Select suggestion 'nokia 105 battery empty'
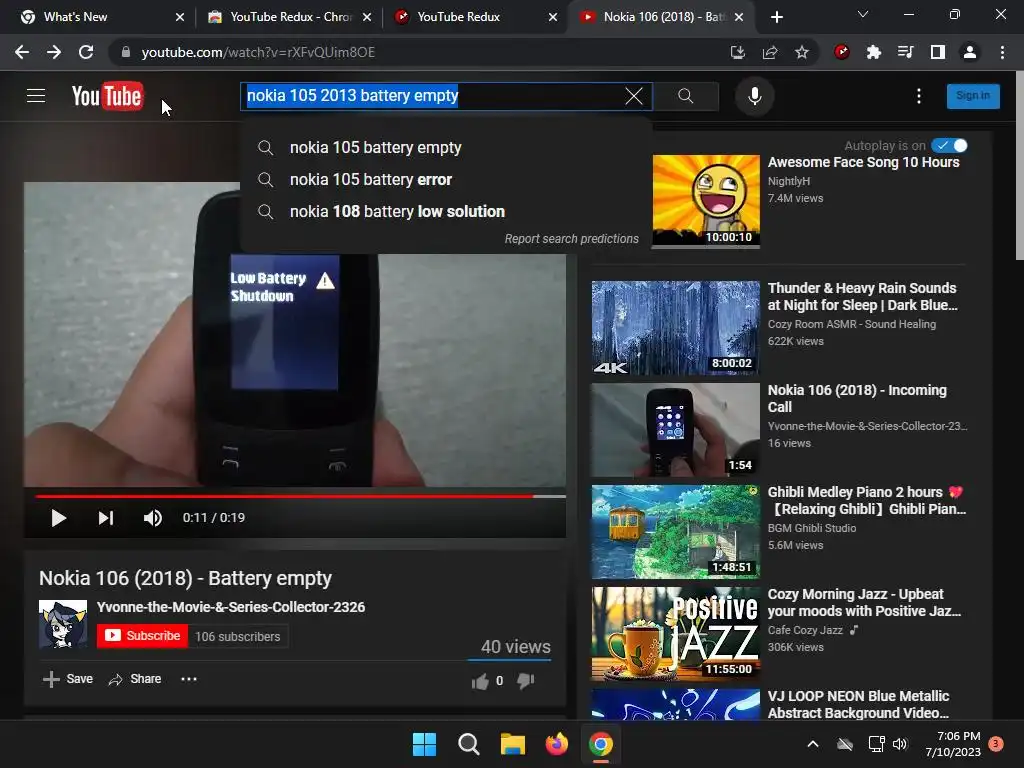Screen dimensions: 1024x768 pos(447,148)
